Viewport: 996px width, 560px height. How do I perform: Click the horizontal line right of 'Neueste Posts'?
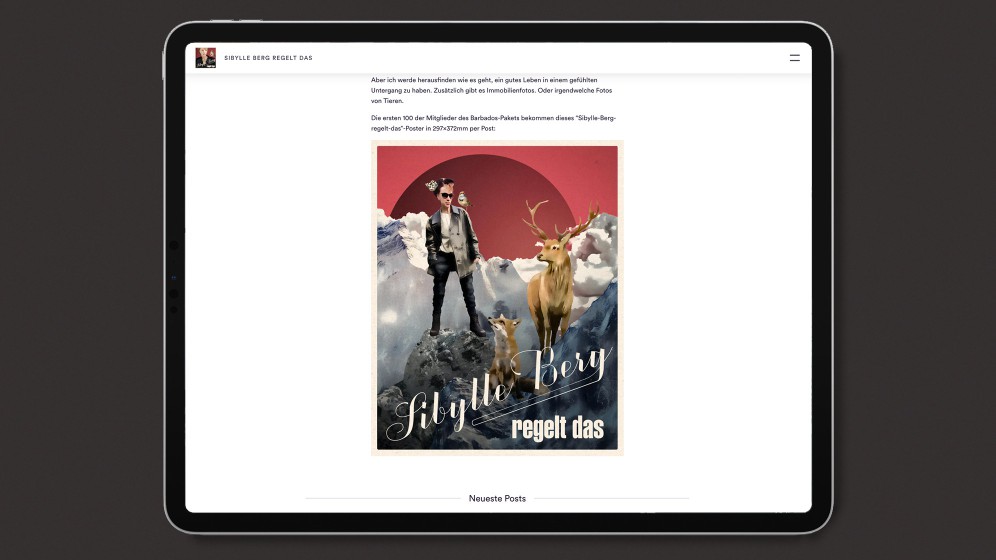coord(610,498)
